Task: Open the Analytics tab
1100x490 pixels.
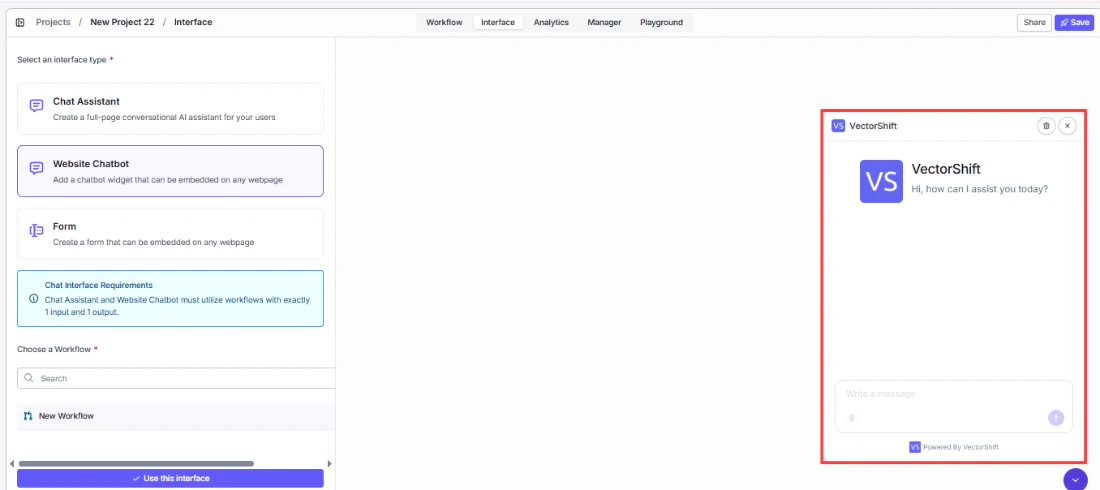Action: pos(551,22)
